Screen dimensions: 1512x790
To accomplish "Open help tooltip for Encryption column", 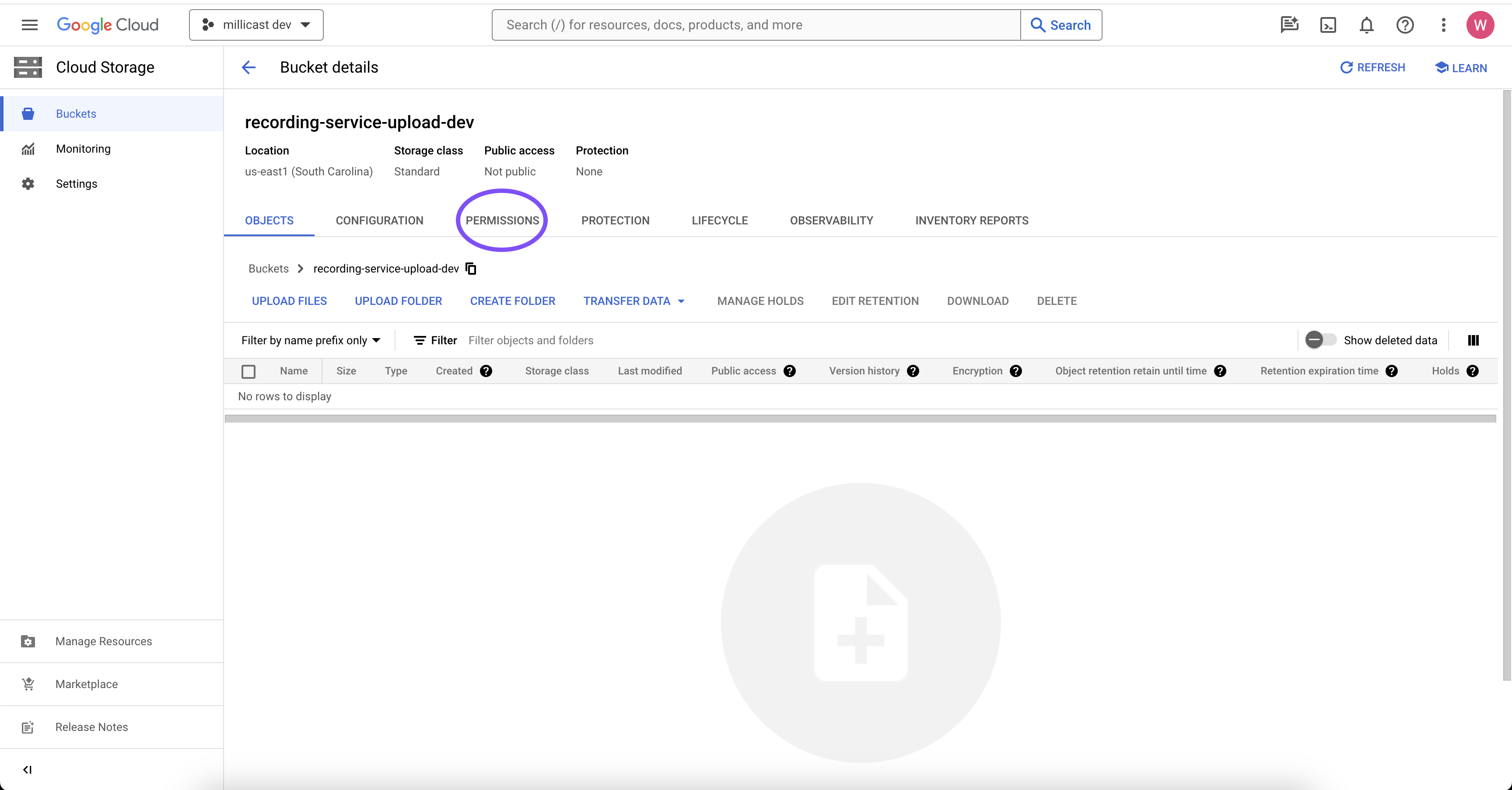I will pyautogui.click(x=1016, y=371).
